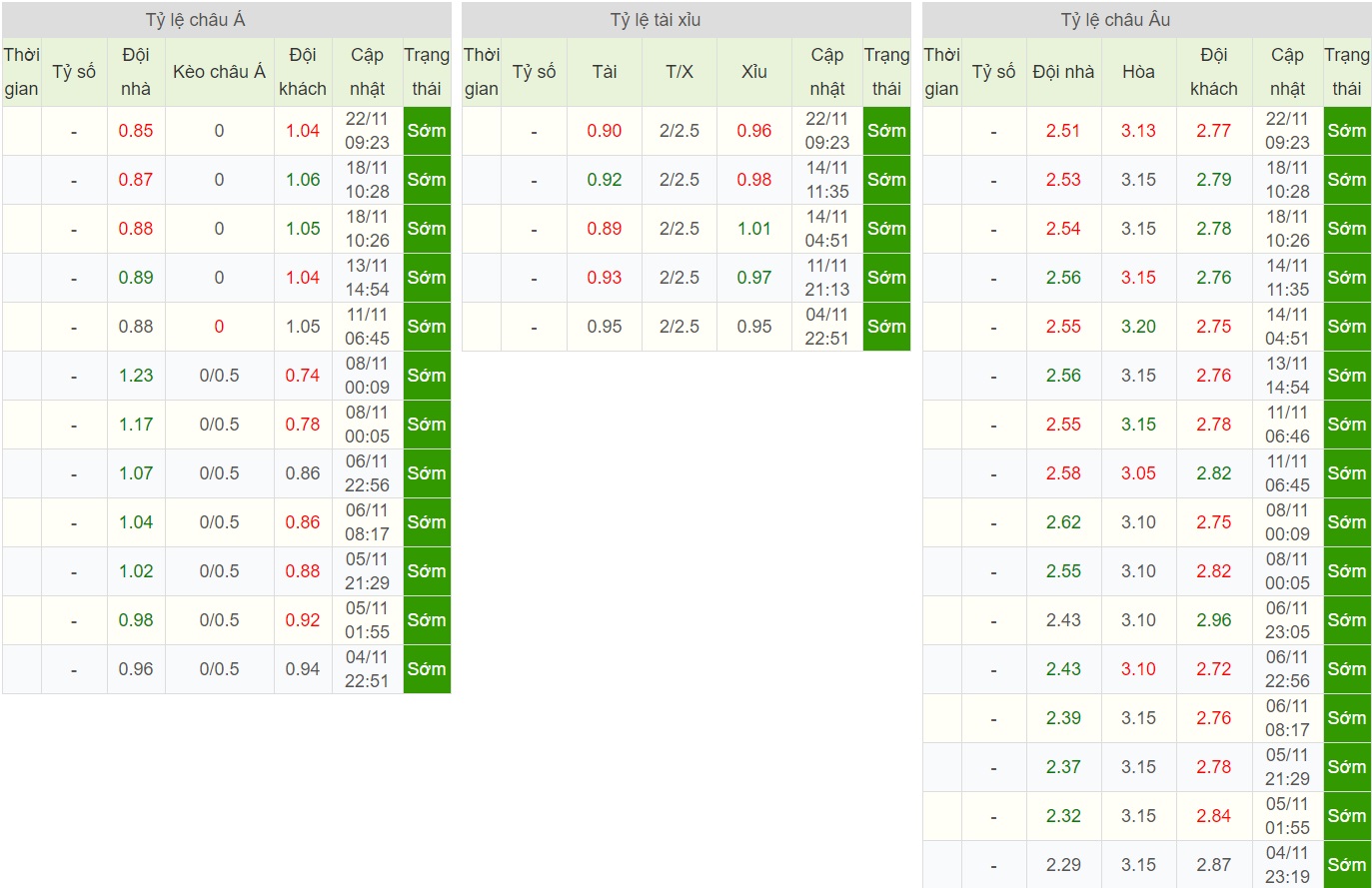1372x888 pixels.
Task: Click European table date 04/11 23:19
Action: (x=1287, y=865)
